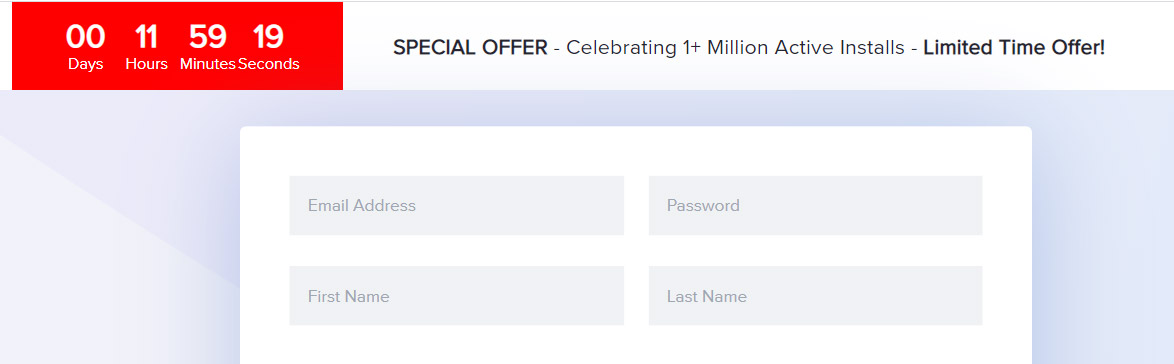Click into the Email Address field

coord(456,205)
